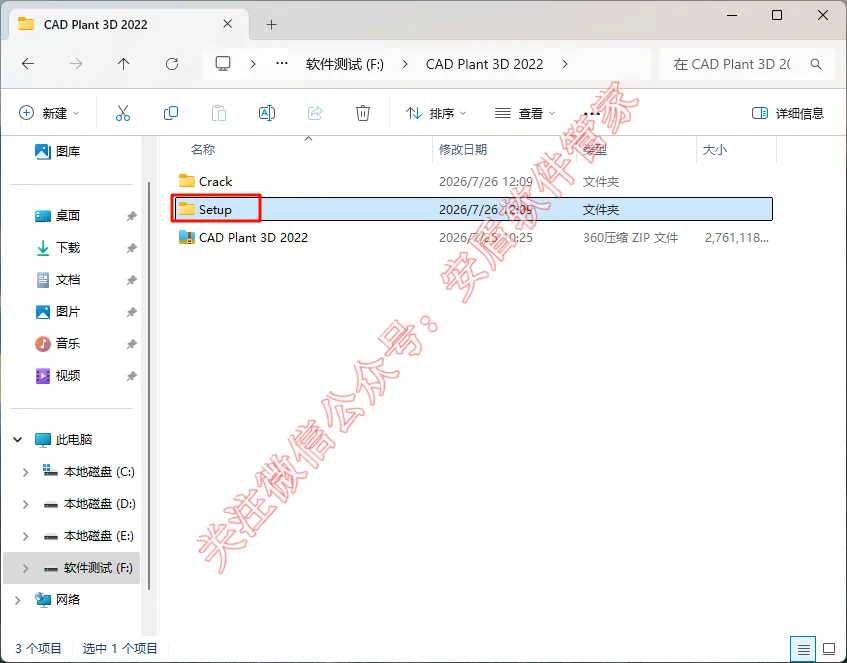The image size is (847, 663).
Task: Expand 本地磁盘 (C:) in sidebar
Action: [x=25, y=472]
